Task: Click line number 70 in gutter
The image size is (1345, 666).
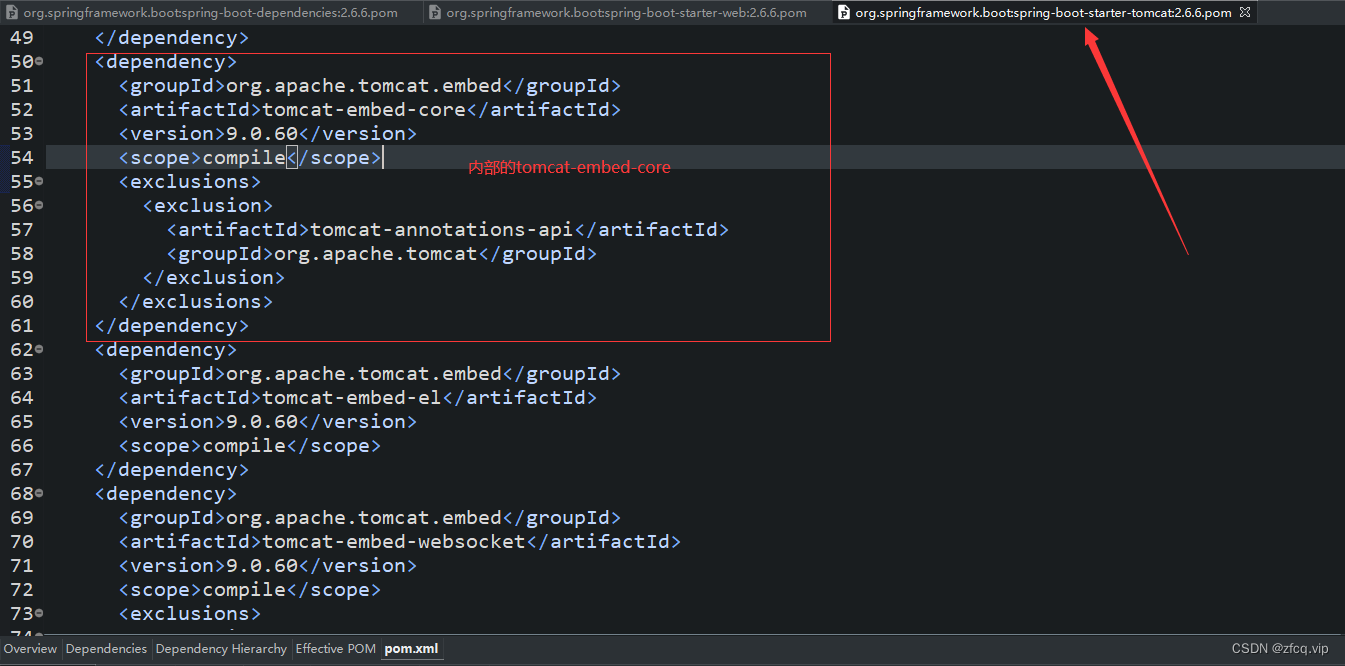Action: pos(21,541)
